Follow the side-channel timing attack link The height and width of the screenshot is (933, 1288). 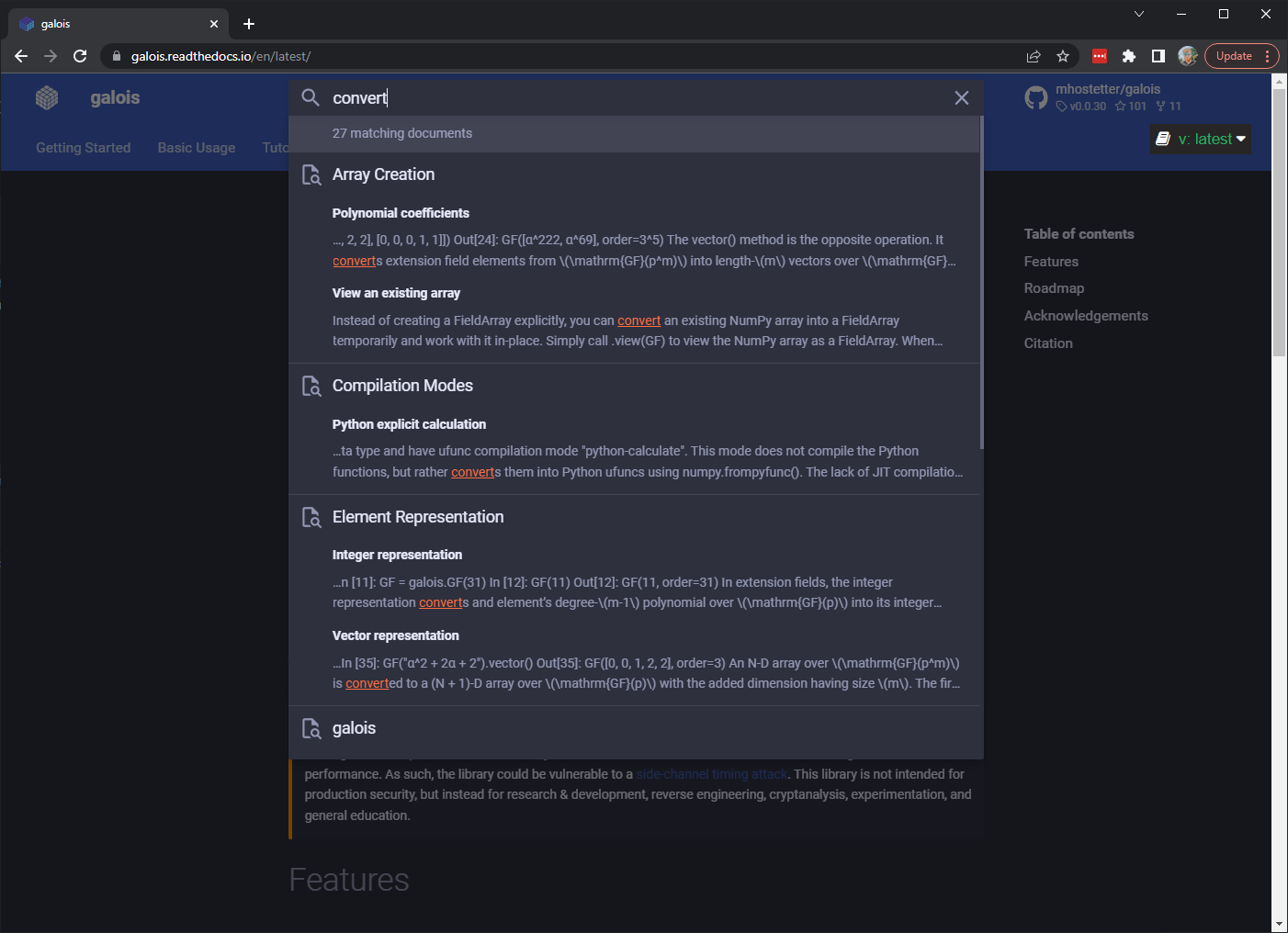pyautogui.click(x=712, y=774)
